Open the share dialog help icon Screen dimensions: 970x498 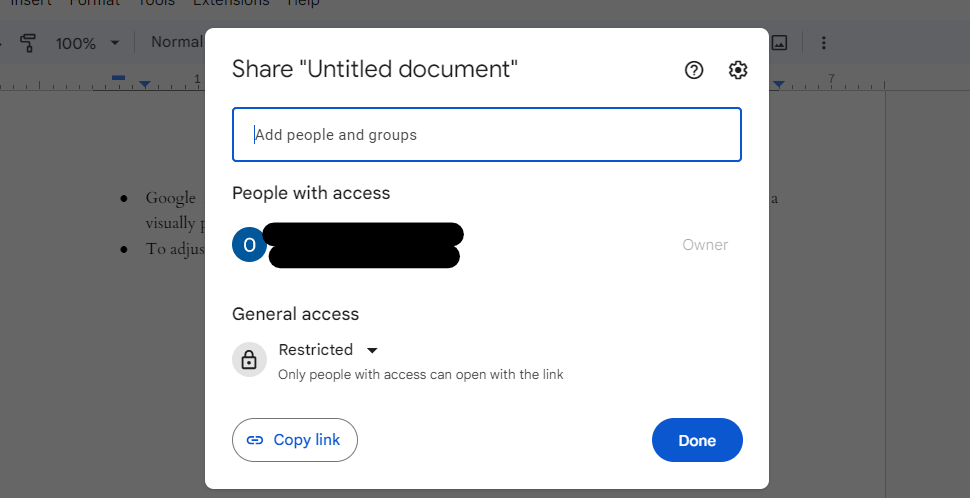click(x=694, y=70)
